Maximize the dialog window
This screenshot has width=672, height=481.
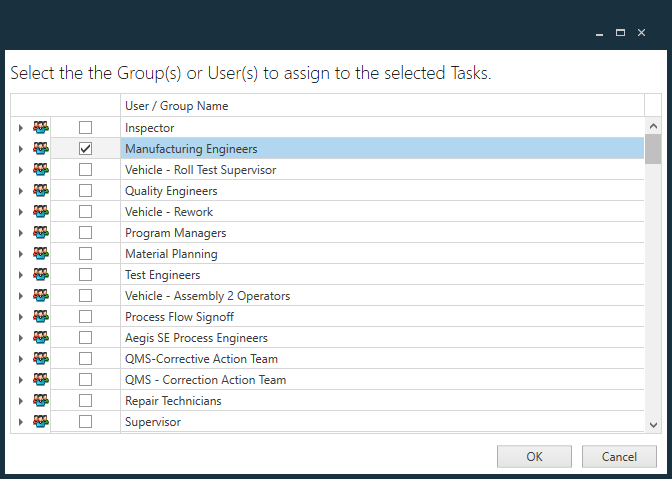click(x=620, y=33)
